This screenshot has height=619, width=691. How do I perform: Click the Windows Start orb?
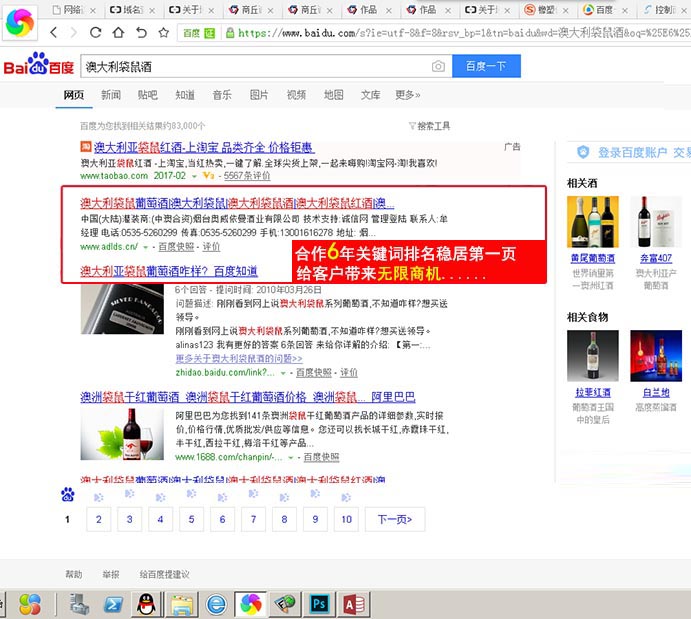(x=30, y=604)
